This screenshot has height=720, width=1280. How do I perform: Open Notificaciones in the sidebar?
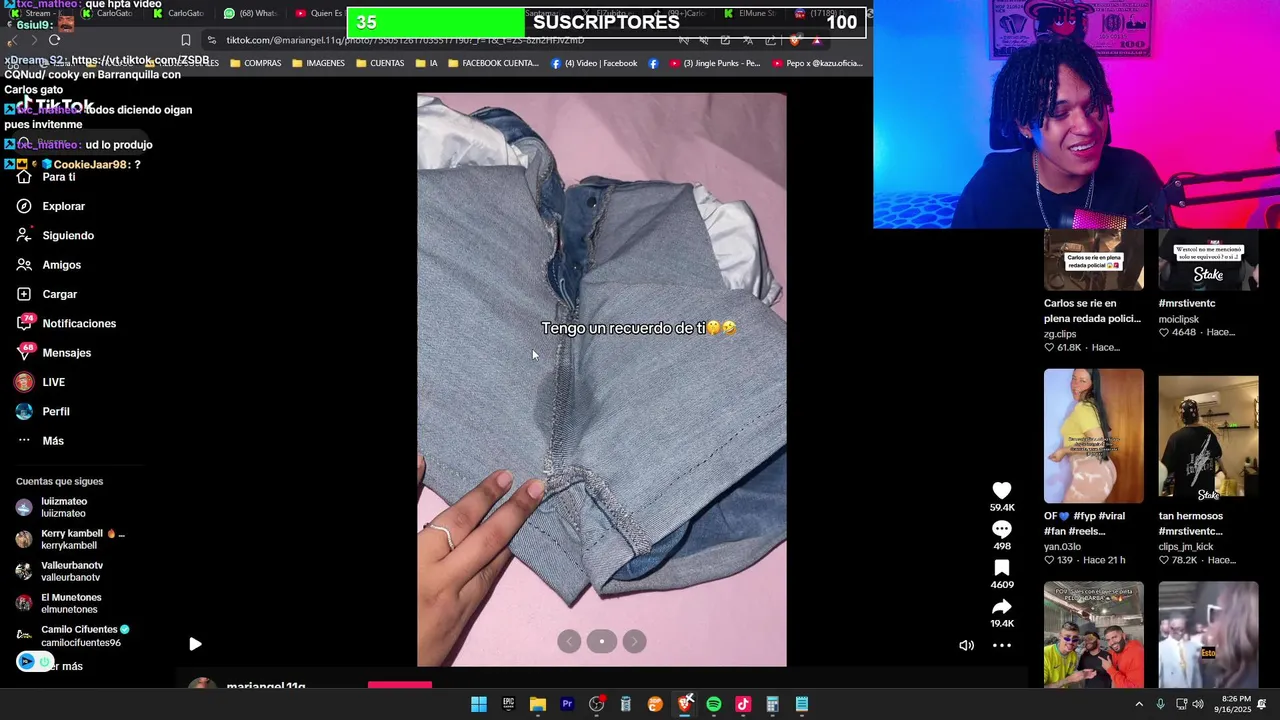(x=66, y=323)
